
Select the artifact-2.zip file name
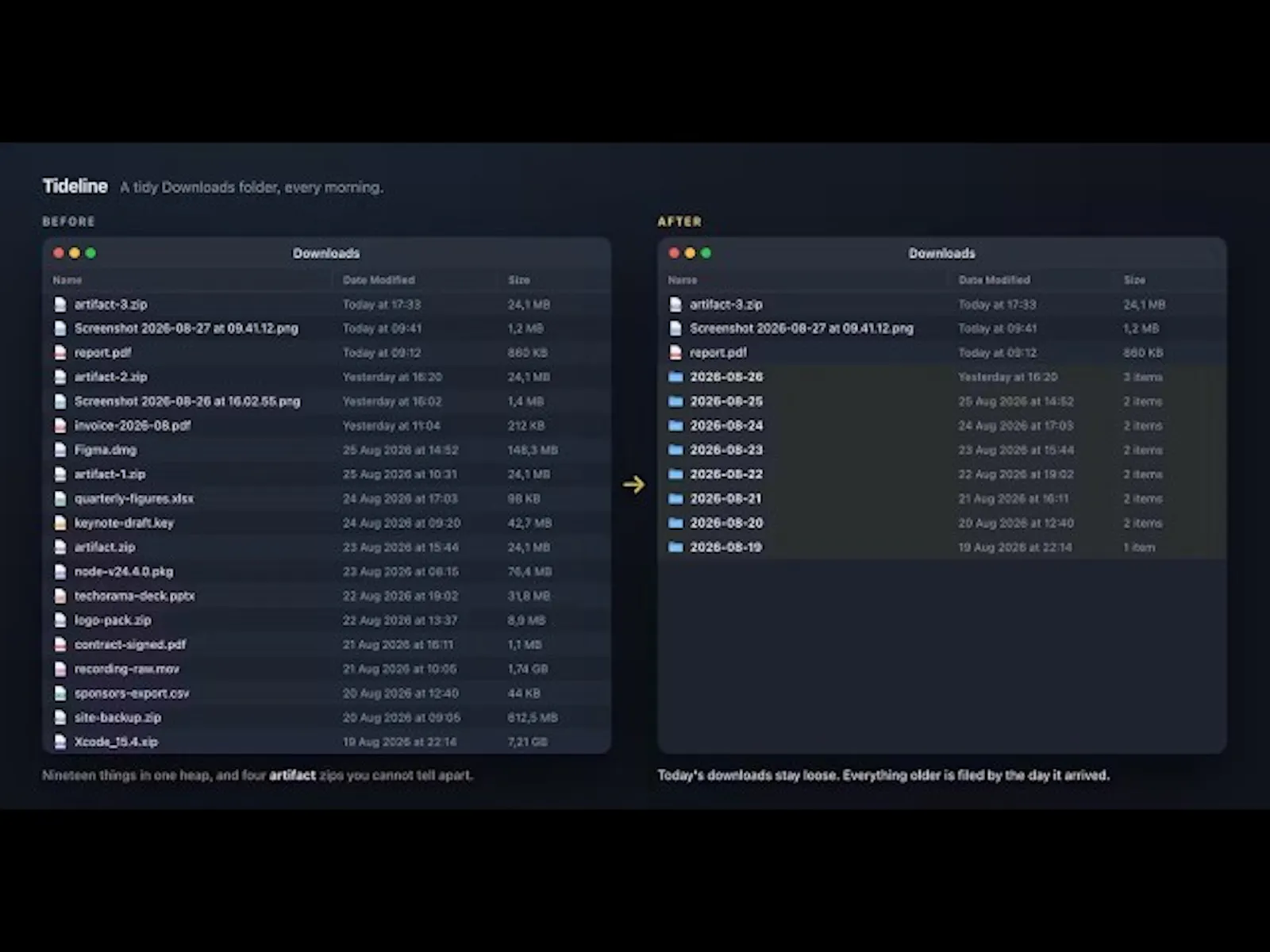[111, 377]
